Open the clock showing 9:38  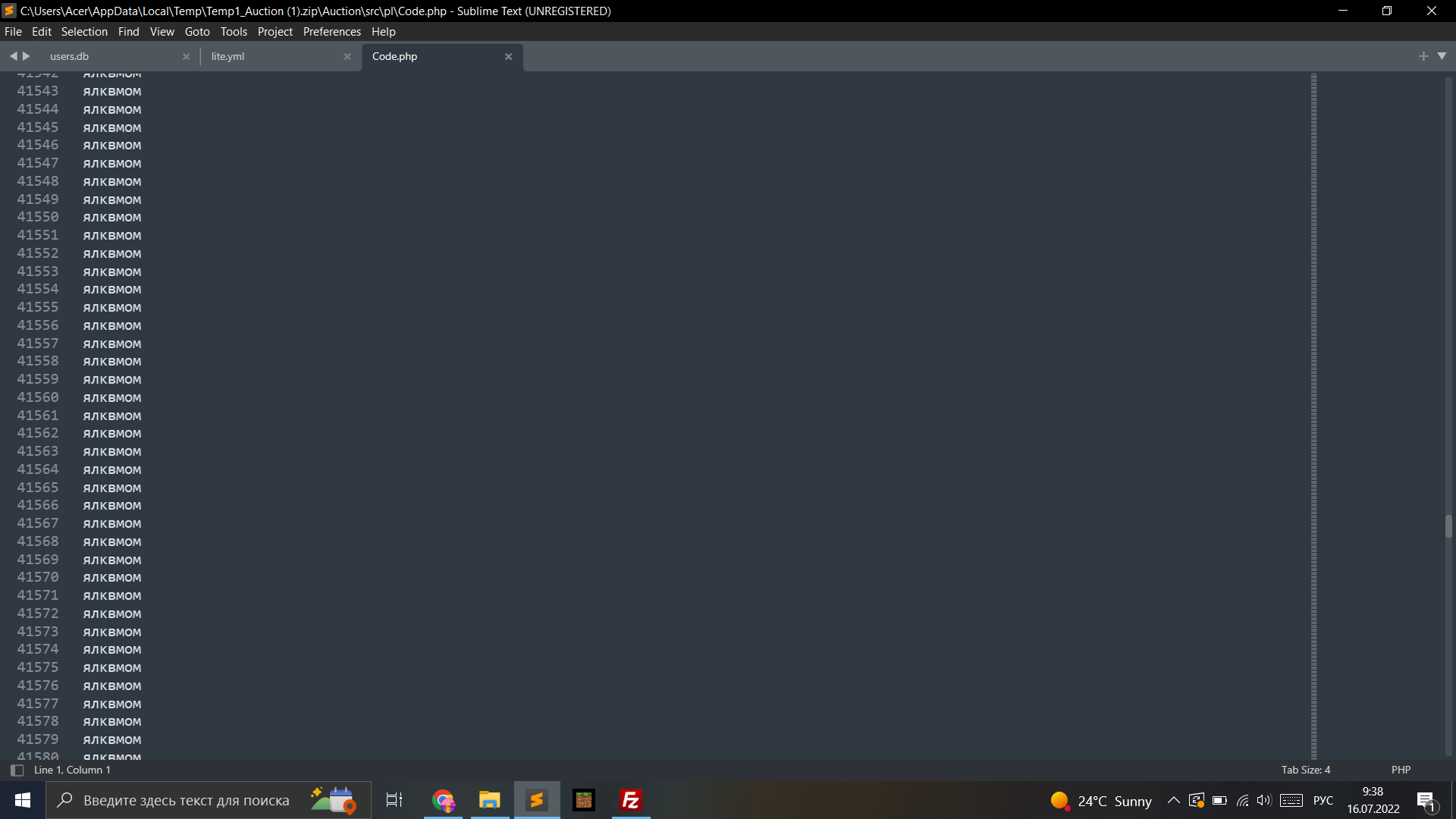click(x=1373, y=801)
